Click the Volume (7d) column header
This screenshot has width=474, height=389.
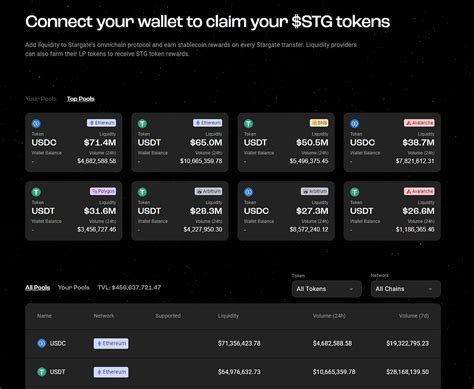[x=414, y=316]
